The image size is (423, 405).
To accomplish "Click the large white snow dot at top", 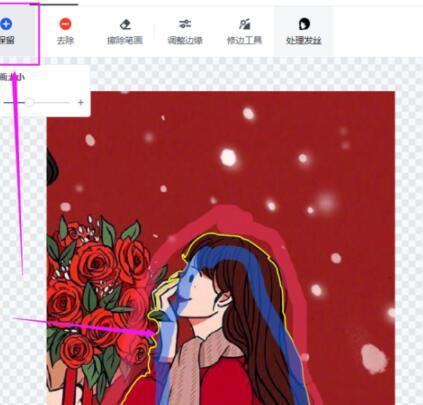I will point(228,157).
